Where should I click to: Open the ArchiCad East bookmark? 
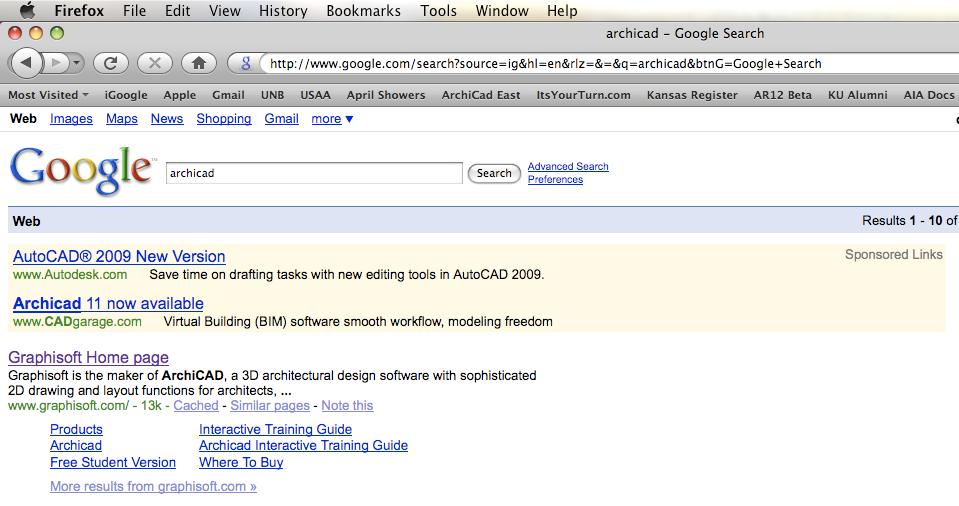481,95
